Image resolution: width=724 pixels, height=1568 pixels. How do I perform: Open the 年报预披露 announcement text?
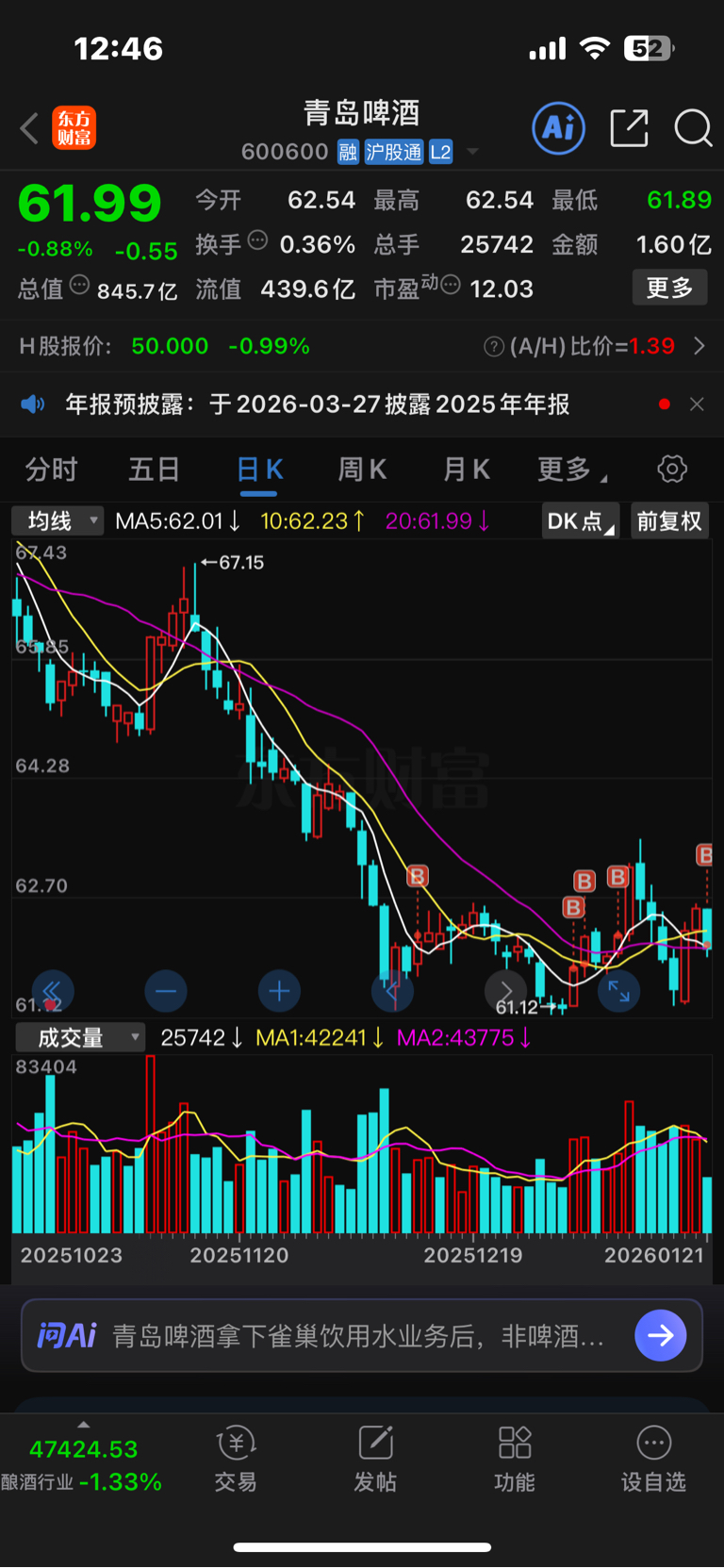[318, 404]
